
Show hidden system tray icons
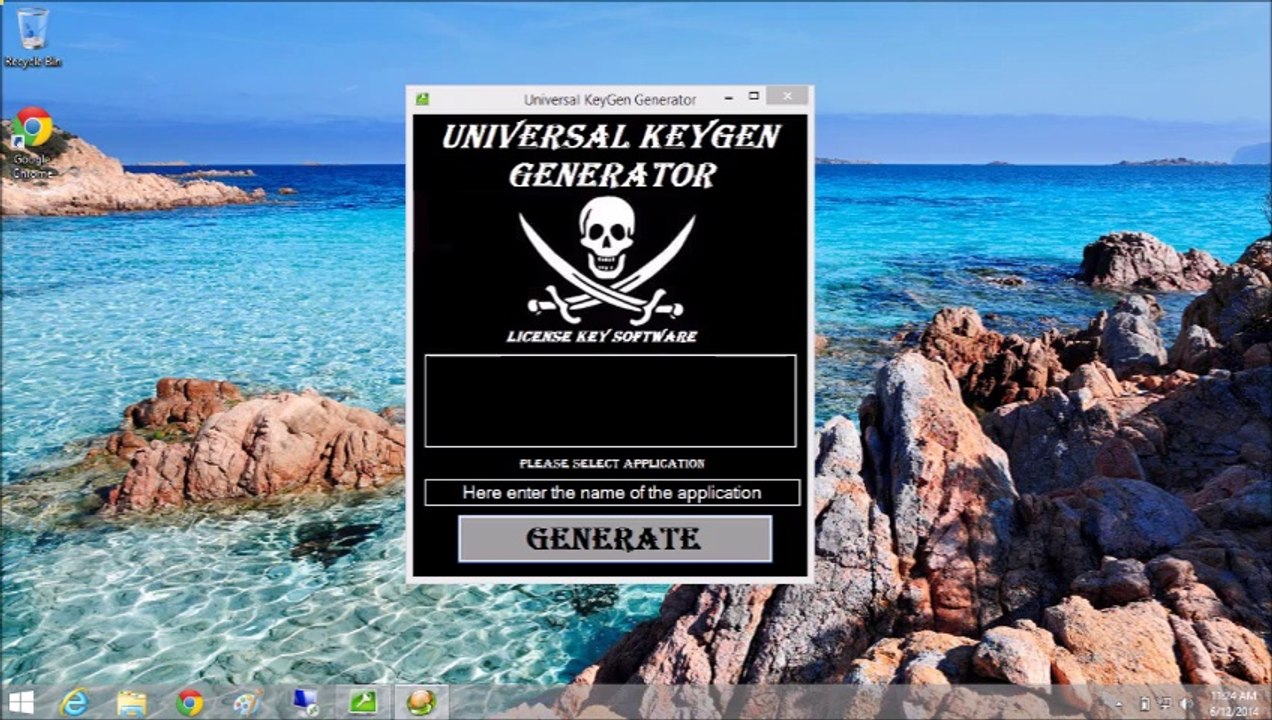point(1120,704)
